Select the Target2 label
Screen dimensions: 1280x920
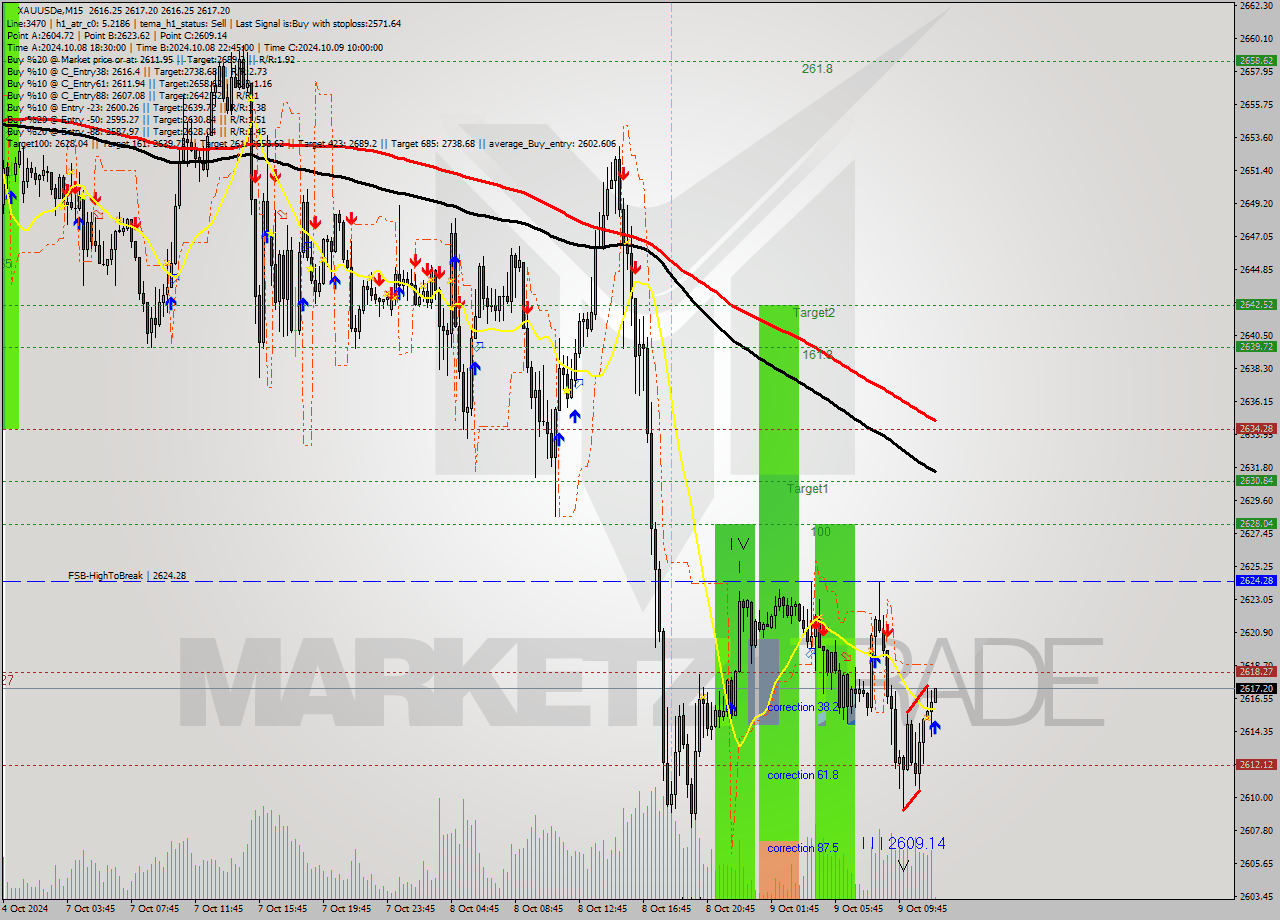pyautogui.click(x=814, y=313)
